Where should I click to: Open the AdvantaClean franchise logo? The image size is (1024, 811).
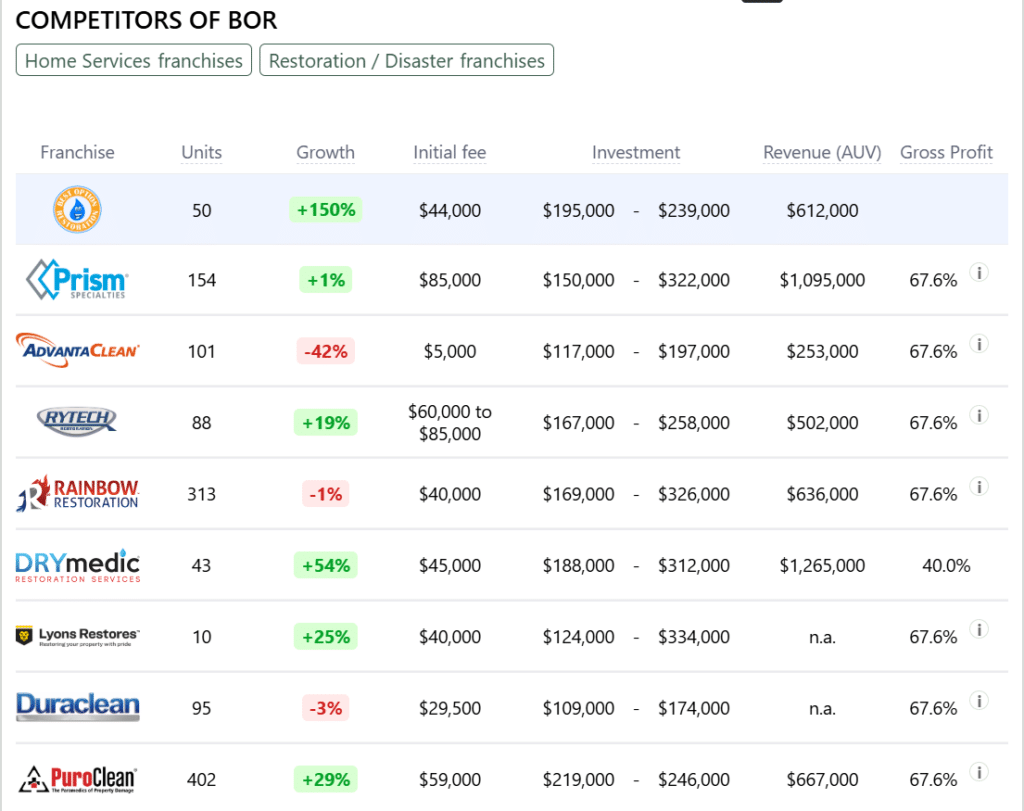(x=77, y=351)
